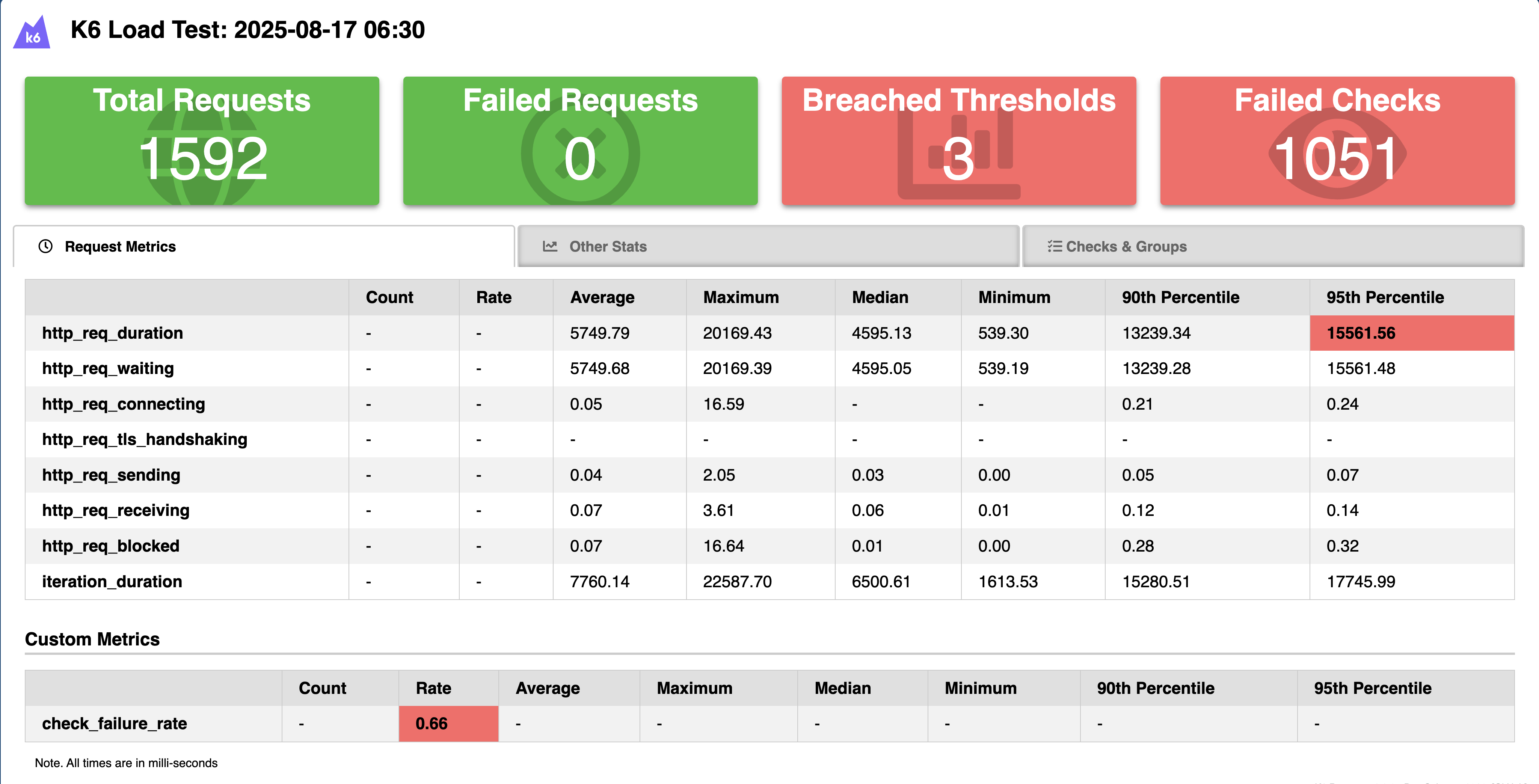The width and height of the screenshot is (1539, 784).
Task: Click the k6 logo icon
Action: pyautogui.click(x=32, y=32)
